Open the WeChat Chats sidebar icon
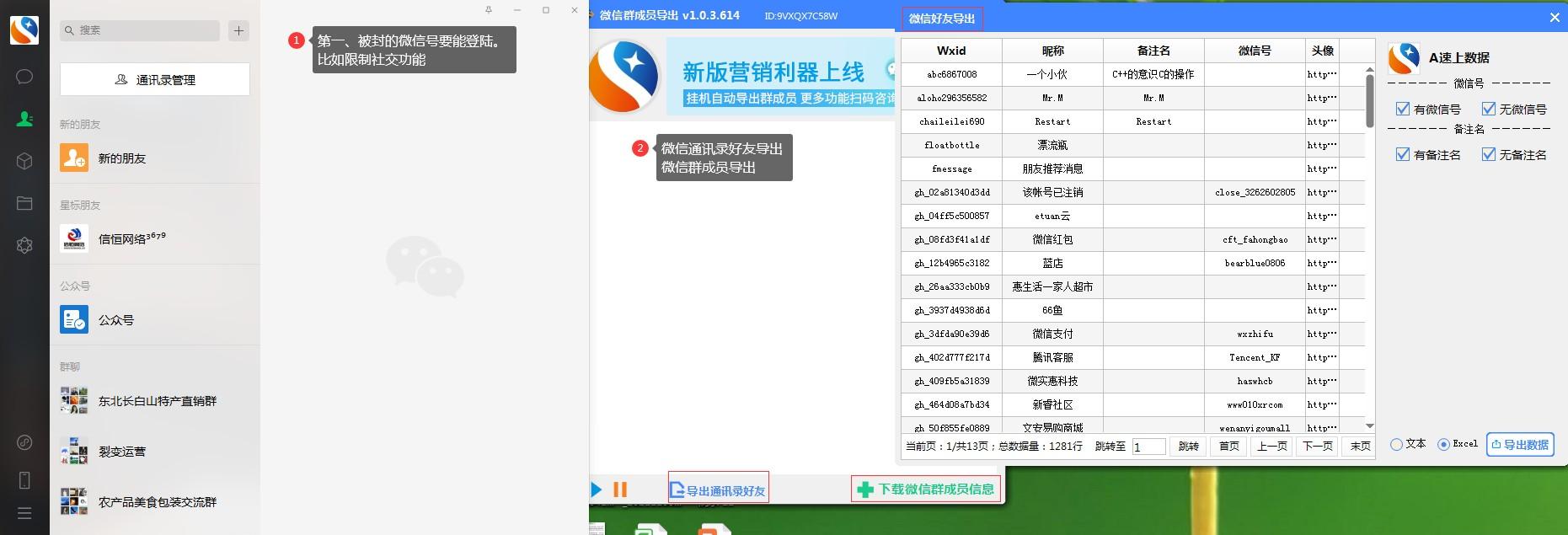 pyautogui.click(x=24, y=77)
